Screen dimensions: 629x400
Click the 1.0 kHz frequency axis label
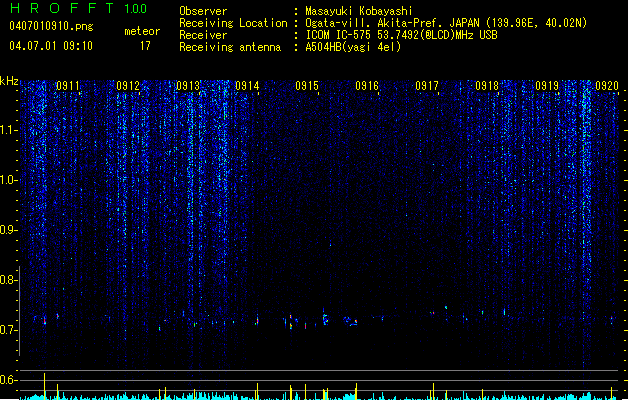[8, 180]
